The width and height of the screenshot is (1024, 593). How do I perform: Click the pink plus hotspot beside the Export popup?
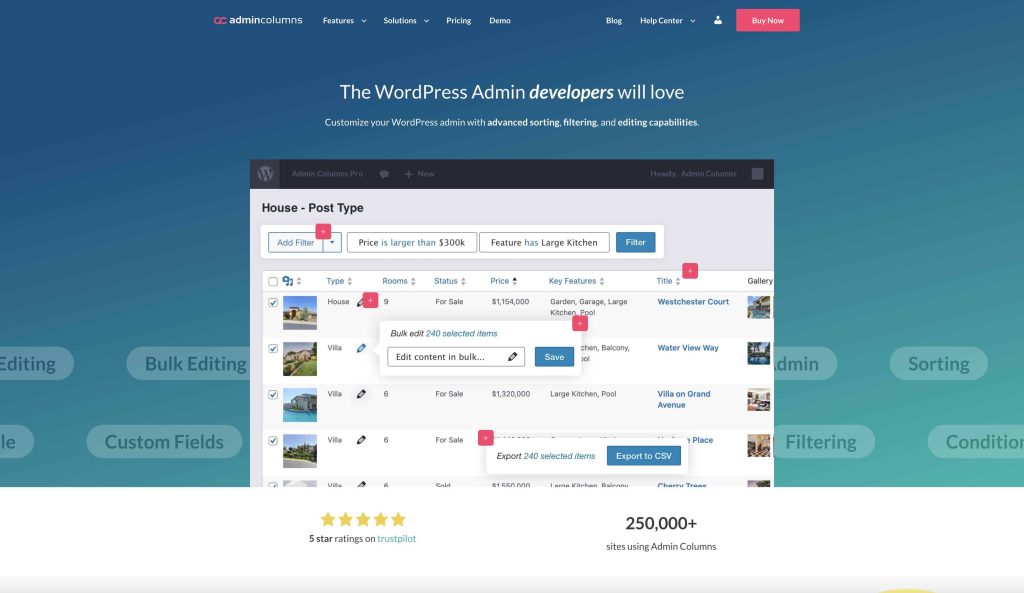tap(486, 438)
